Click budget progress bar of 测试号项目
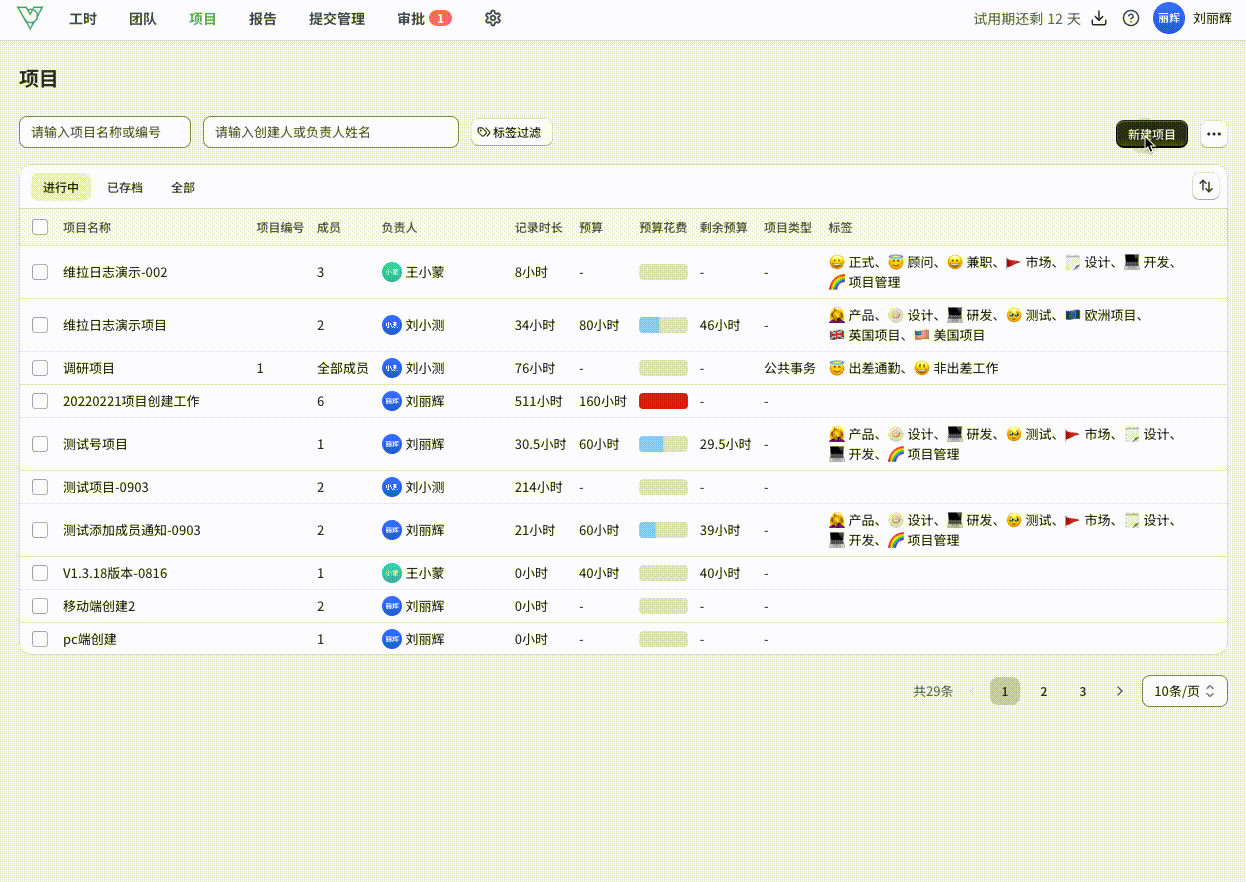The width and height of the screenshot is (1246, 882). 663,444
